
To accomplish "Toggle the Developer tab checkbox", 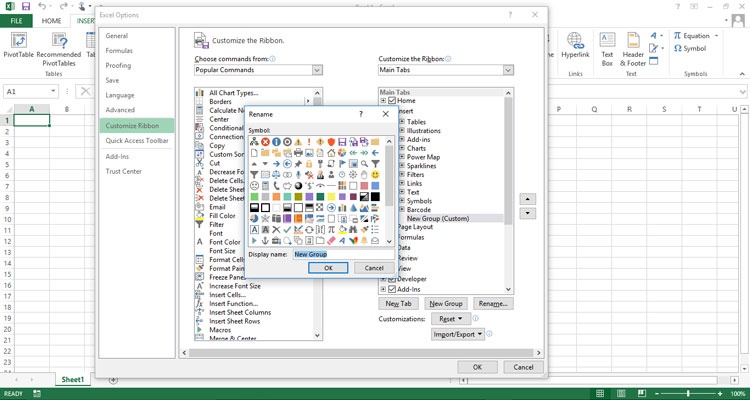I will [x=392, y=279].
